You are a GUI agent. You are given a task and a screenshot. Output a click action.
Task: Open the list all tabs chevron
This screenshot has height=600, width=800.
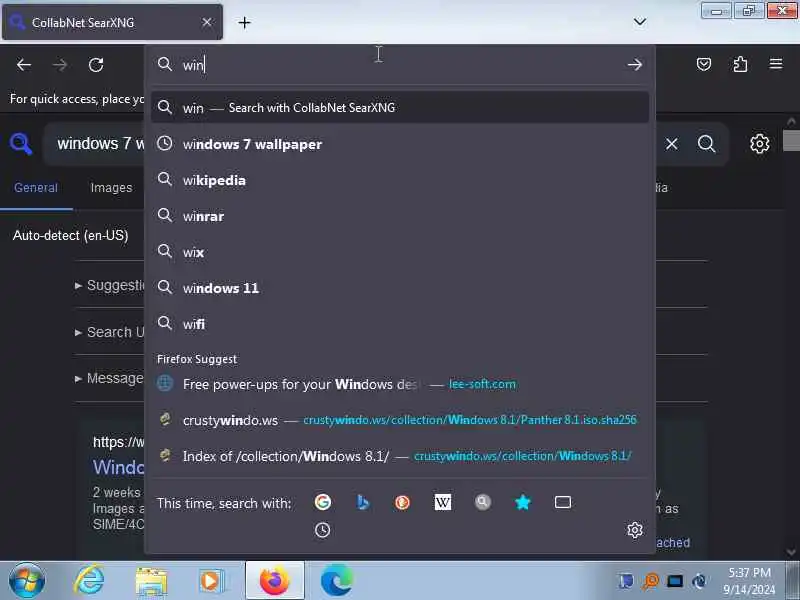pos(640,21)
